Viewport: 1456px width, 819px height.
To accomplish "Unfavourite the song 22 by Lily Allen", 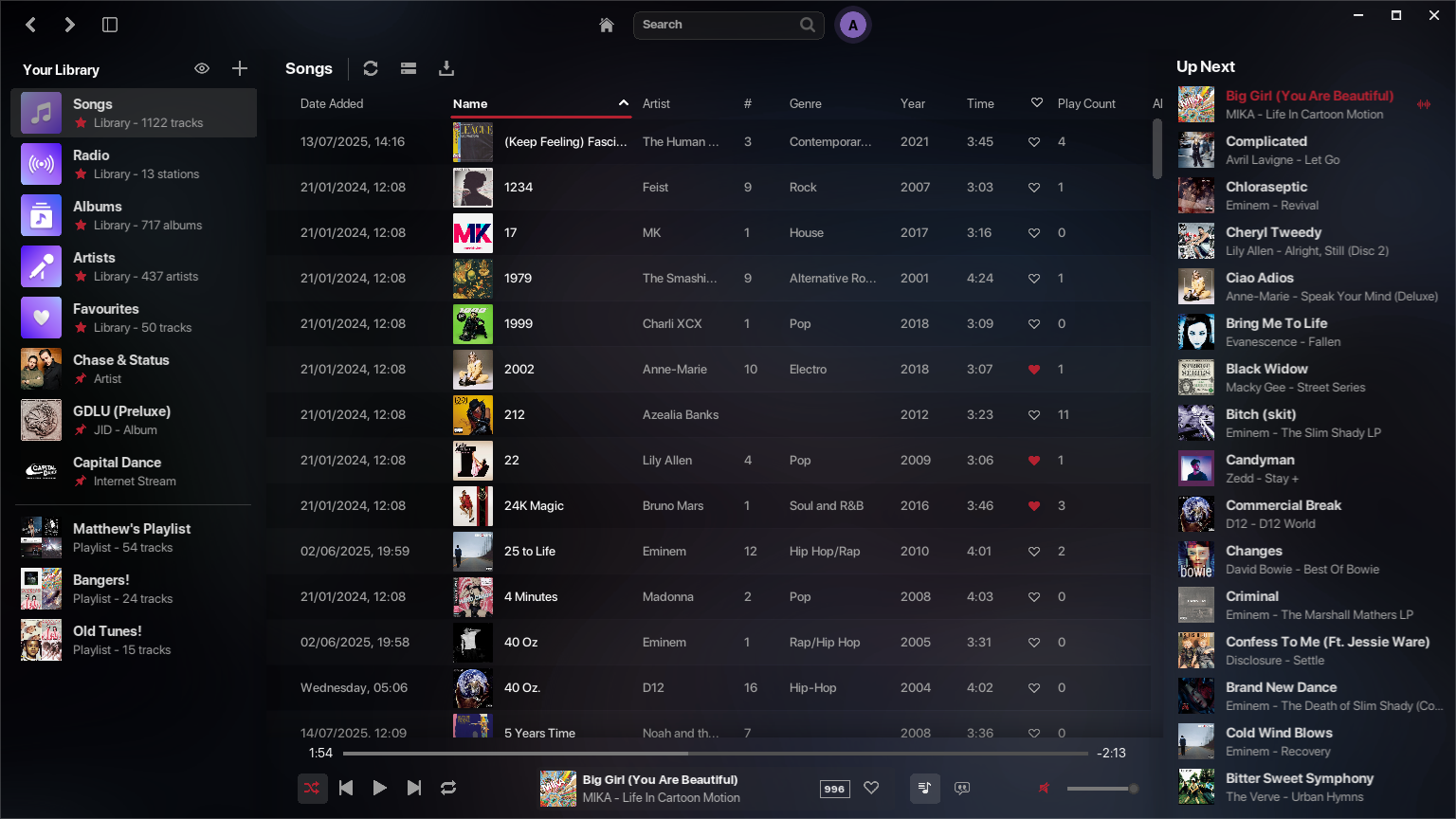I will pyautogui.click(x=1034, y=461).
